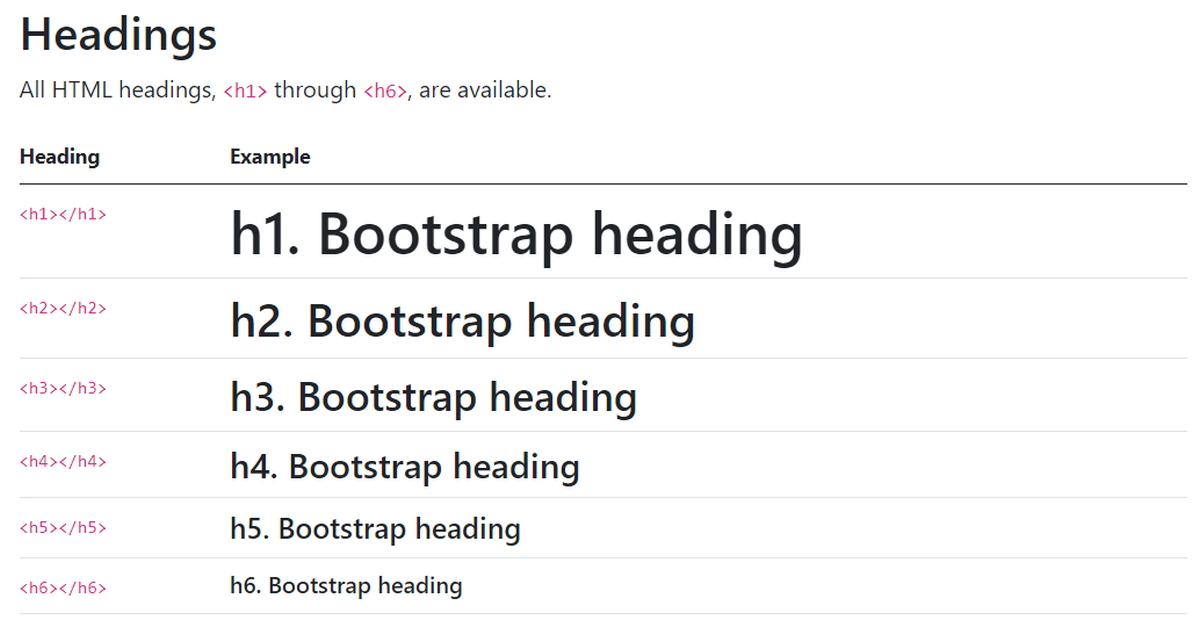Click the inline <h1> code tag in the description
The image size is (1200, 635).
coord(245,91)
